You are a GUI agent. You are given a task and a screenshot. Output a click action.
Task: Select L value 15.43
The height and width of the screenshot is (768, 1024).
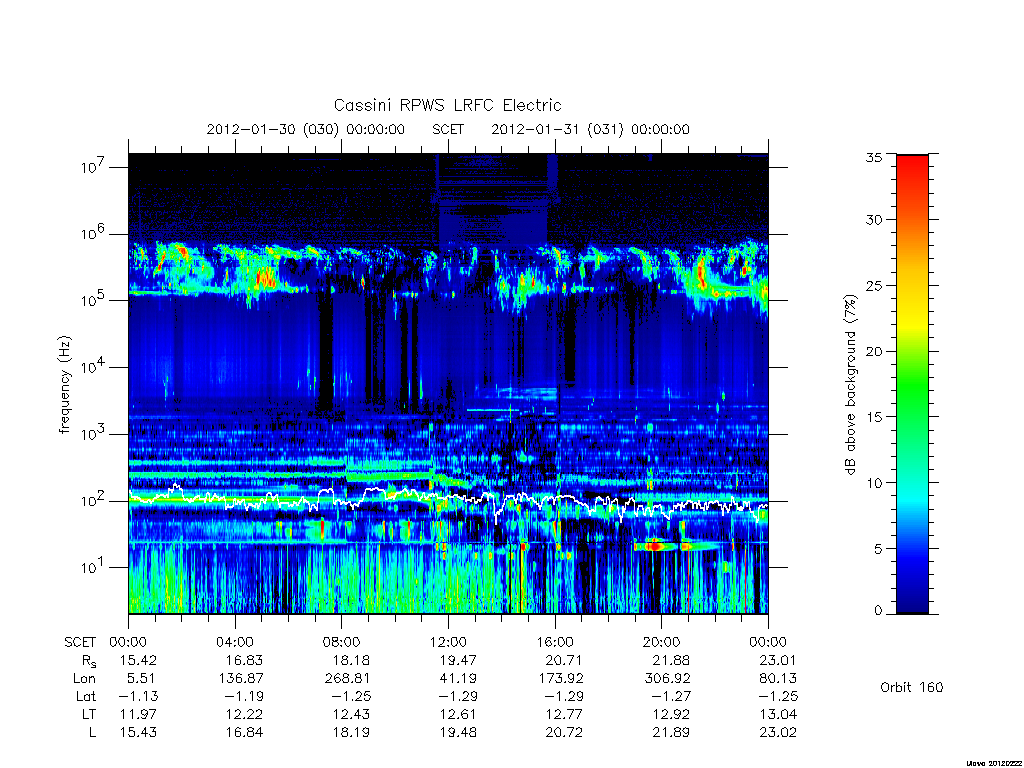(x=138, y=733)
